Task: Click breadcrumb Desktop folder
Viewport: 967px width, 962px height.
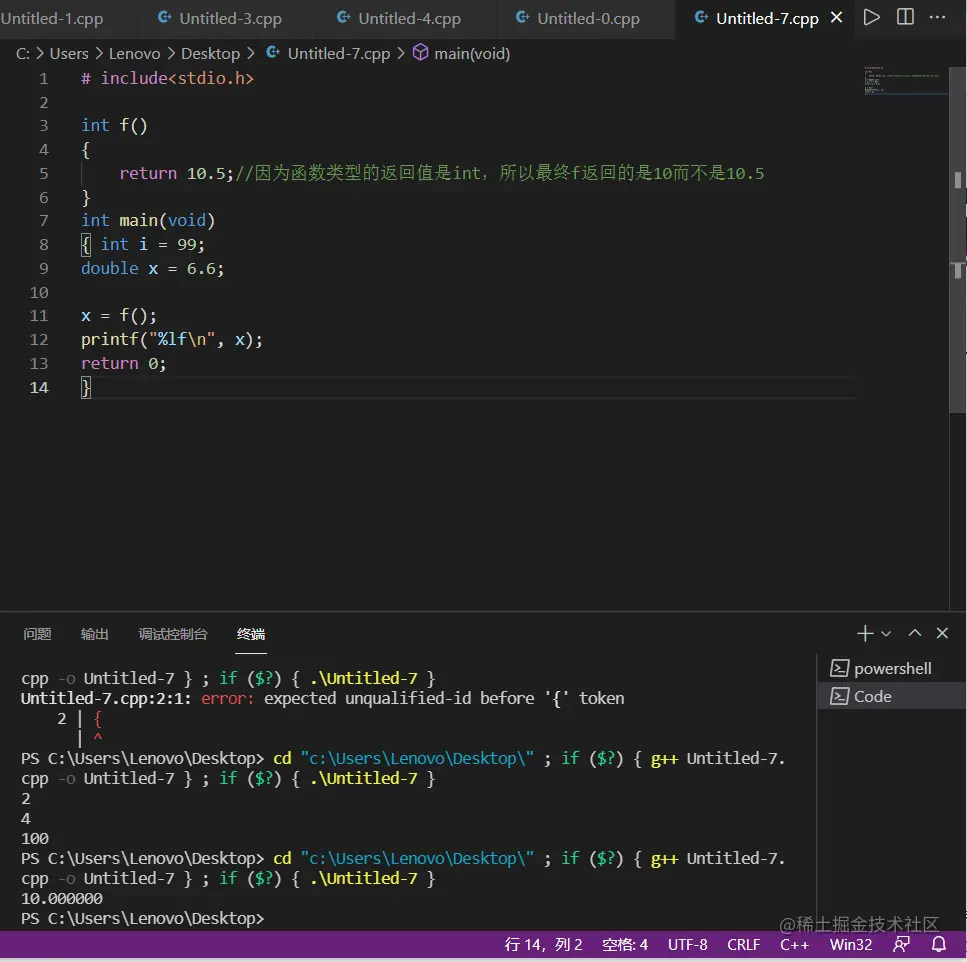Action: point(210,54)
